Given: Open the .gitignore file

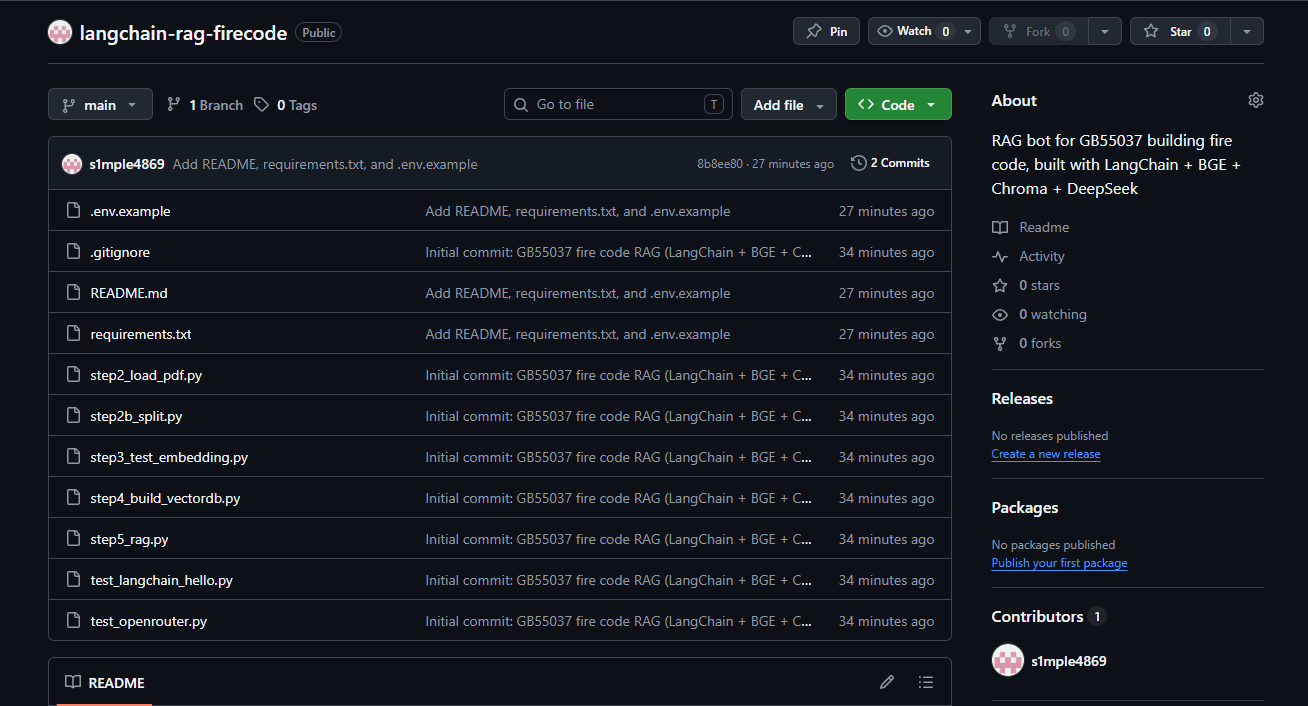Looking at the screenshot, I should coord(120,252).
